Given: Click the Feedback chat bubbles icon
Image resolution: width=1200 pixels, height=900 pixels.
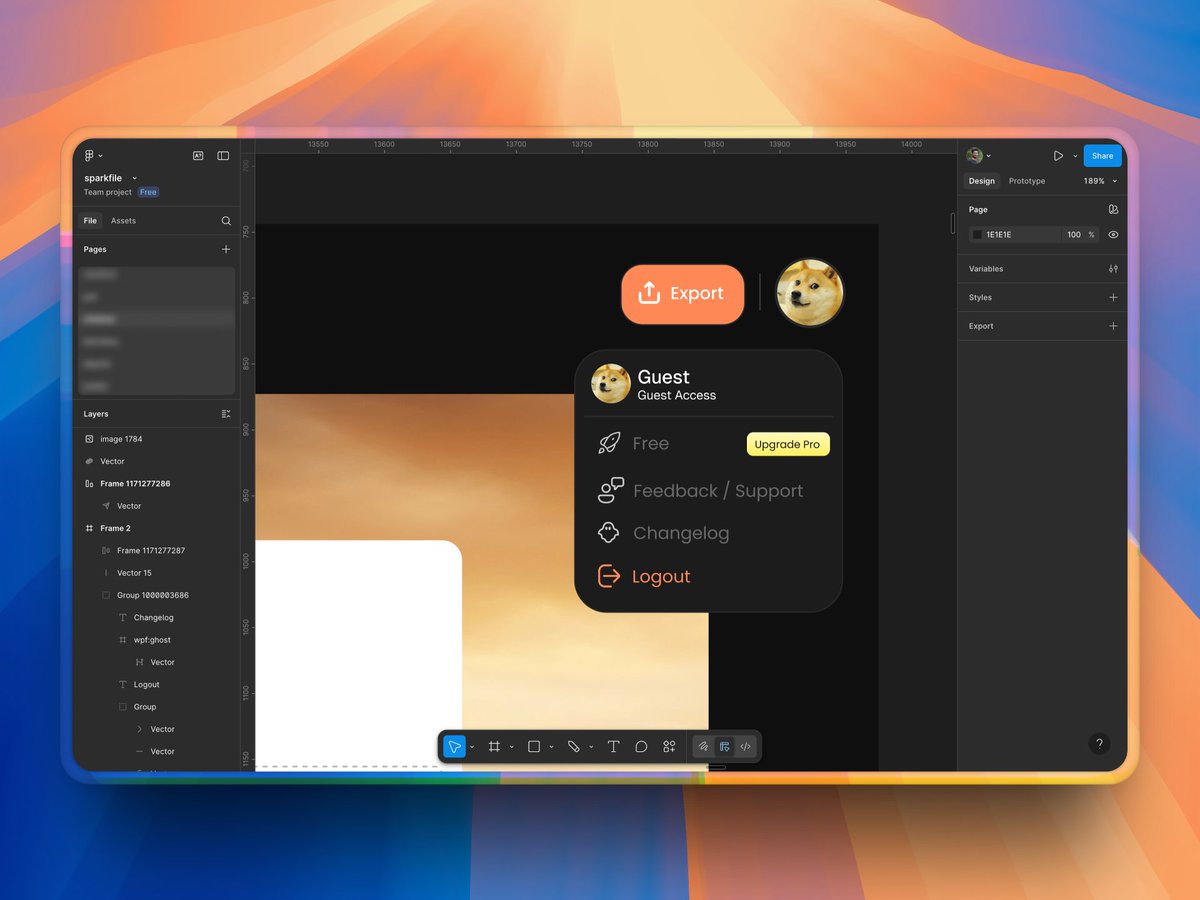Looking at the screenshot, I should pos(611,490).
